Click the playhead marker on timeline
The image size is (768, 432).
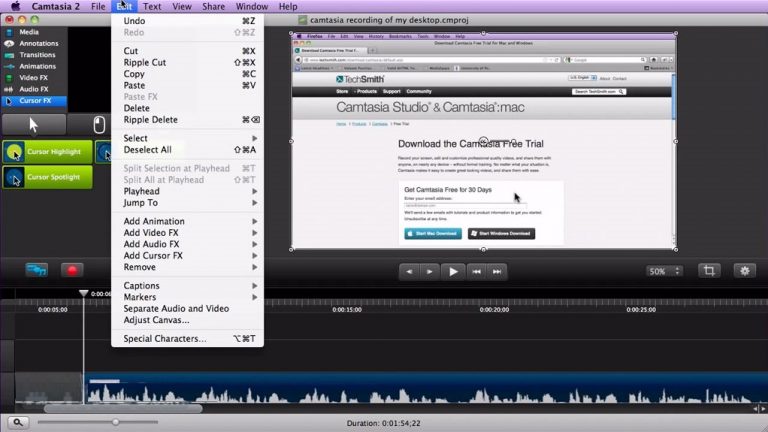point(84,293)
